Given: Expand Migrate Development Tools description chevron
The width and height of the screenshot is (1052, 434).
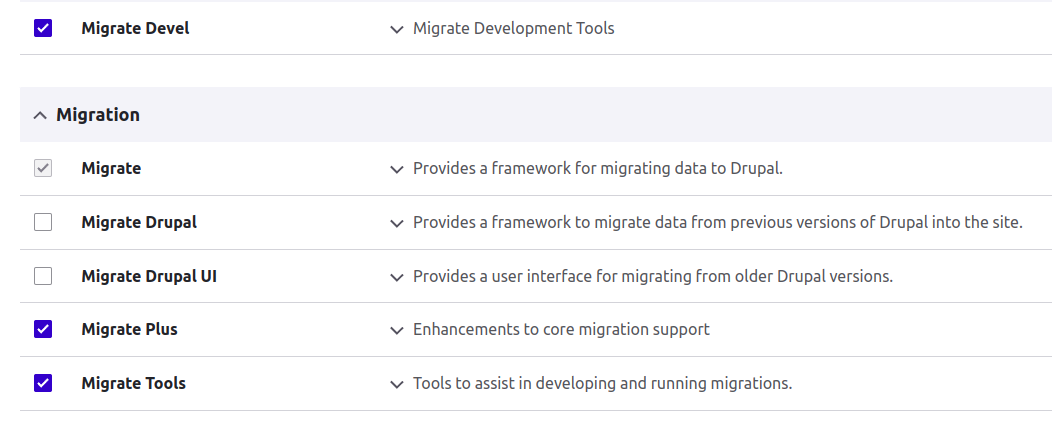Looking at the screenshot, I should (397, 30).
